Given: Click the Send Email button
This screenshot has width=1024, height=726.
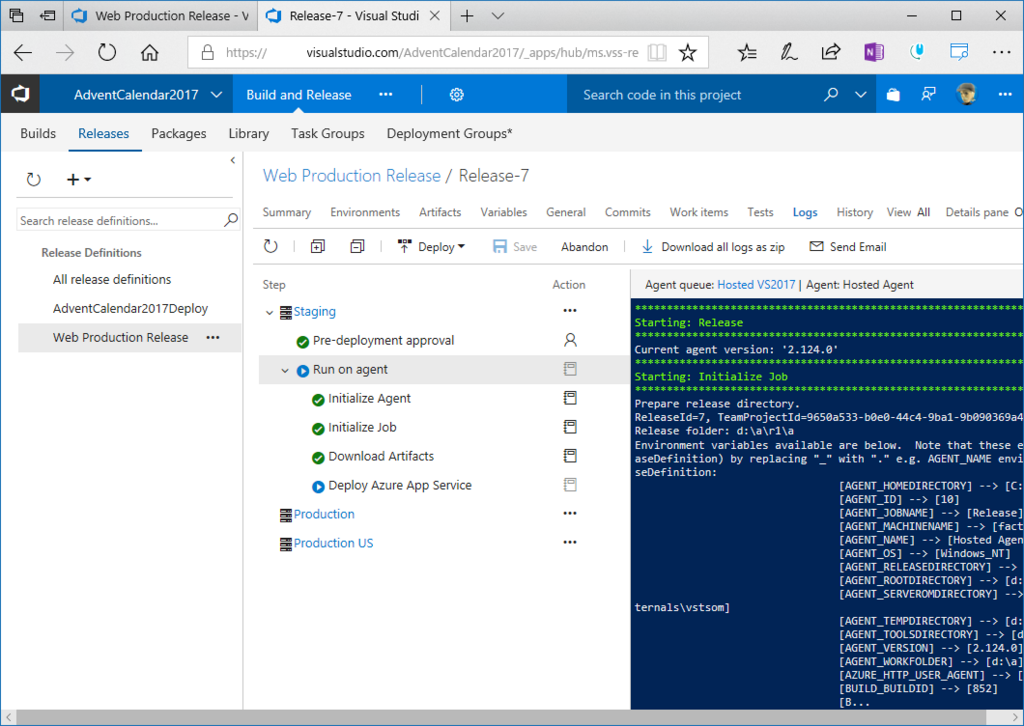Looking at the screenshot, I should (x=848, y=247).
